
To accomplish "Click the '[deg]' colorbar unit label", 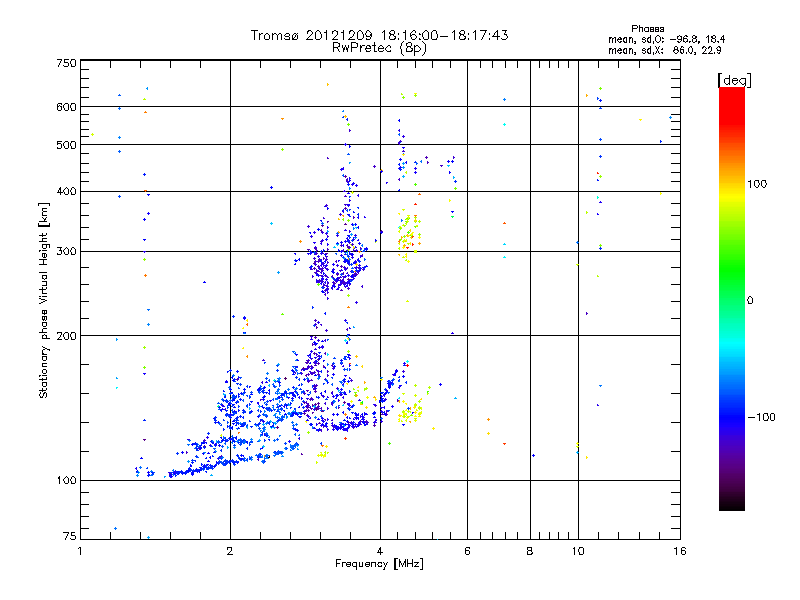I will pyautogui.click(x=734, y=80).
